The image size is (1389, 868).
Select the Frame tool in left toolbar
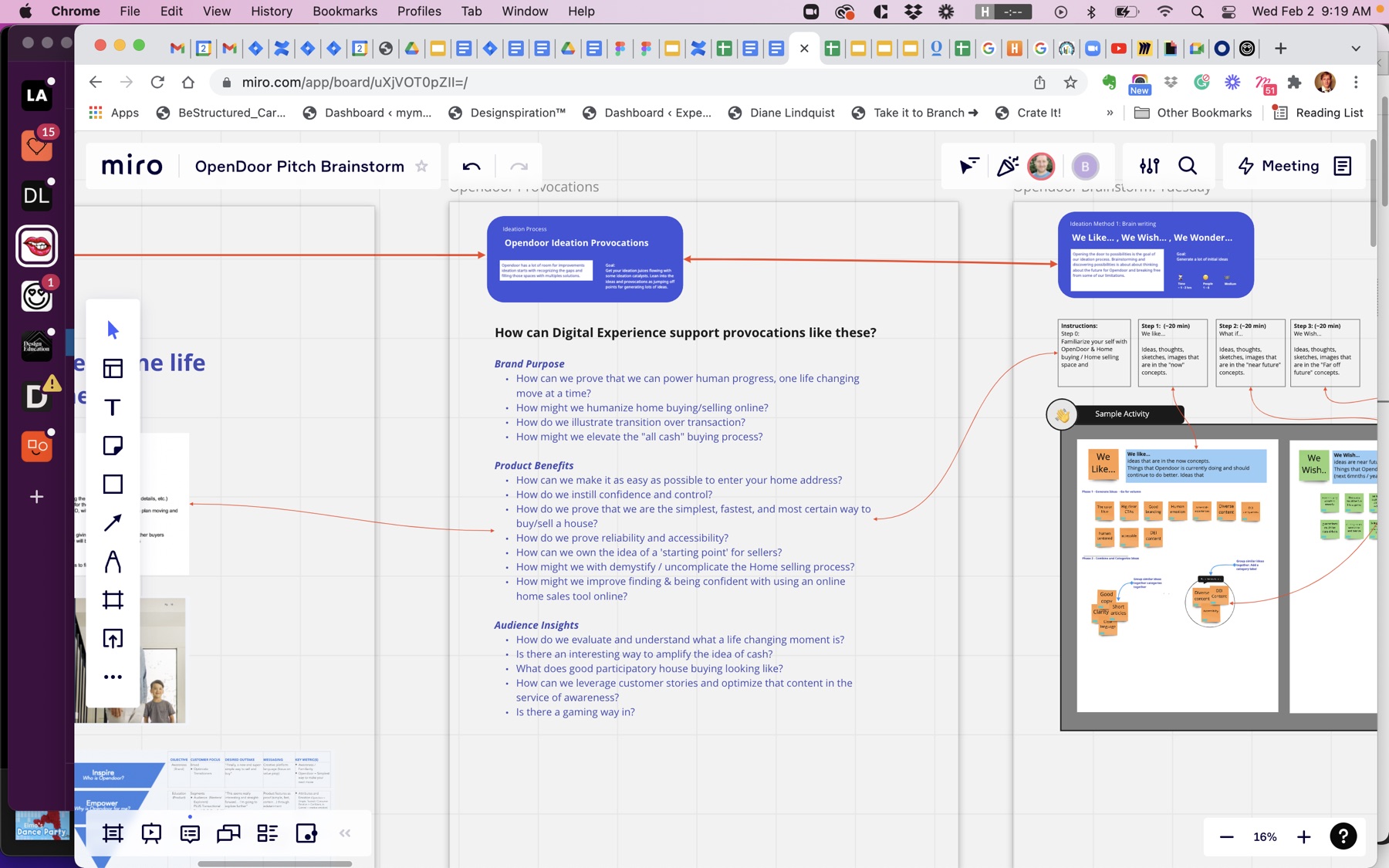[x=113, y=600]
